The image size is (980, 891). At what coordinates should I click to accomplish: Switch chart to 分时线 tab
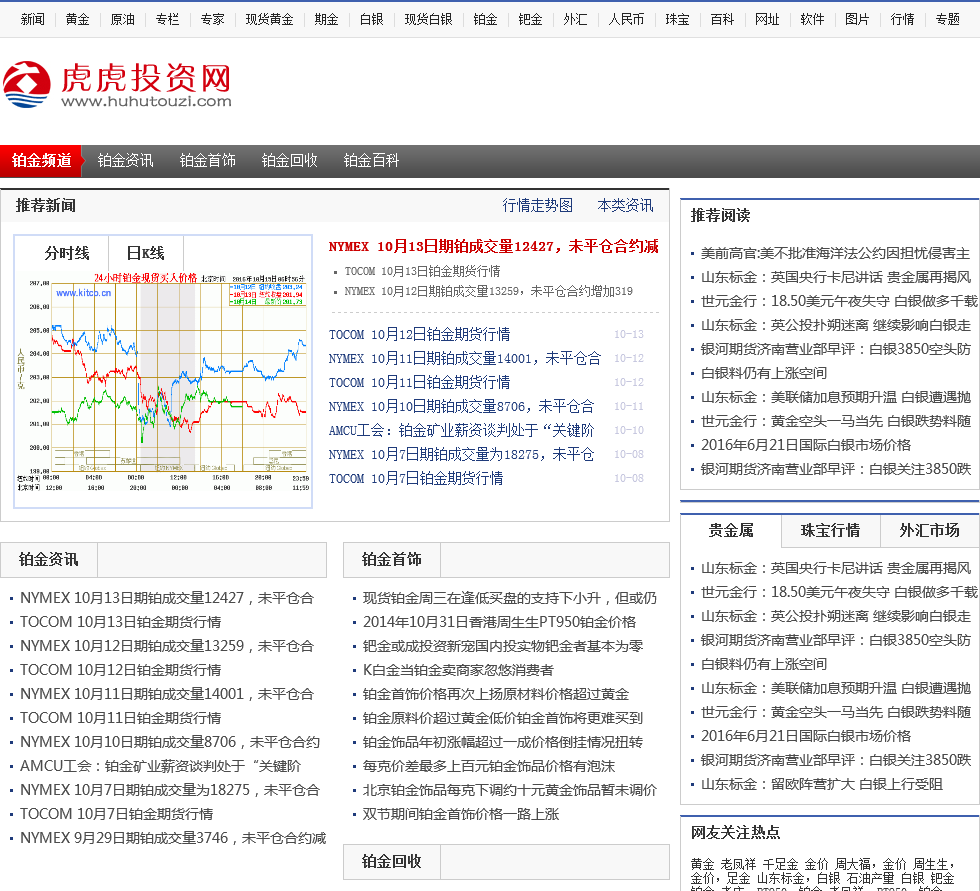click(67, 253)
